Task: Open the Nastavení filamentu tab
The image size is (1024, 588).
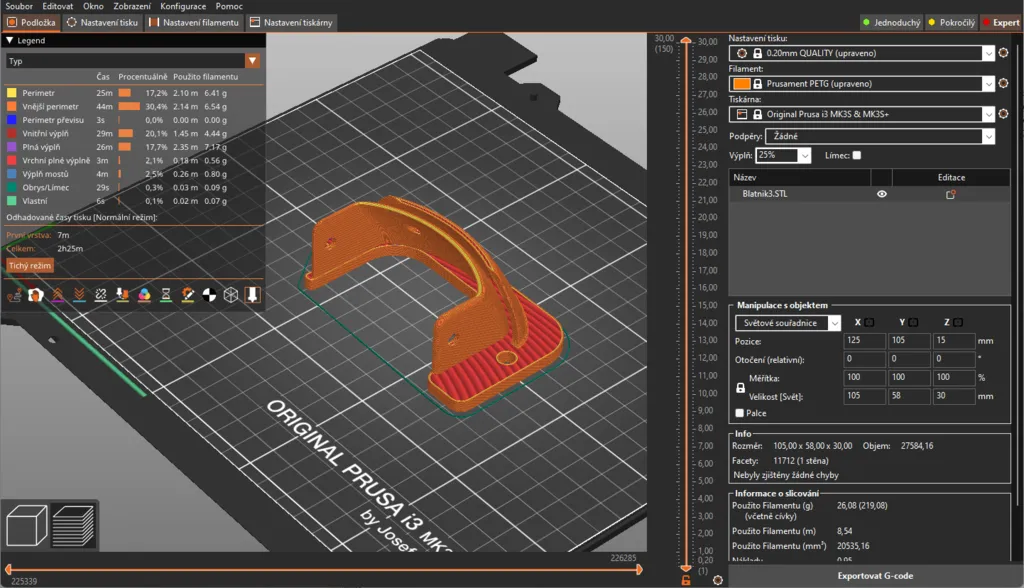Action: coord(194,22)
